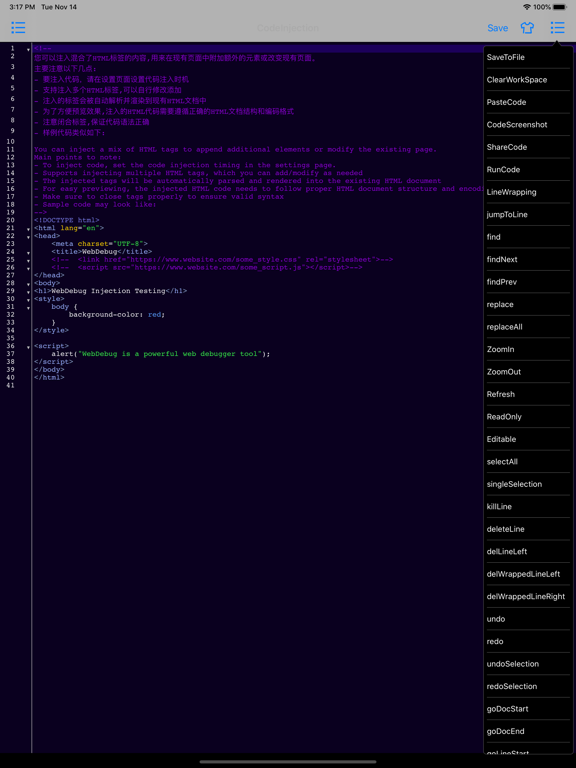Close the right list menu icon
This screenshot has height=768, width=576.
point(557,27)
